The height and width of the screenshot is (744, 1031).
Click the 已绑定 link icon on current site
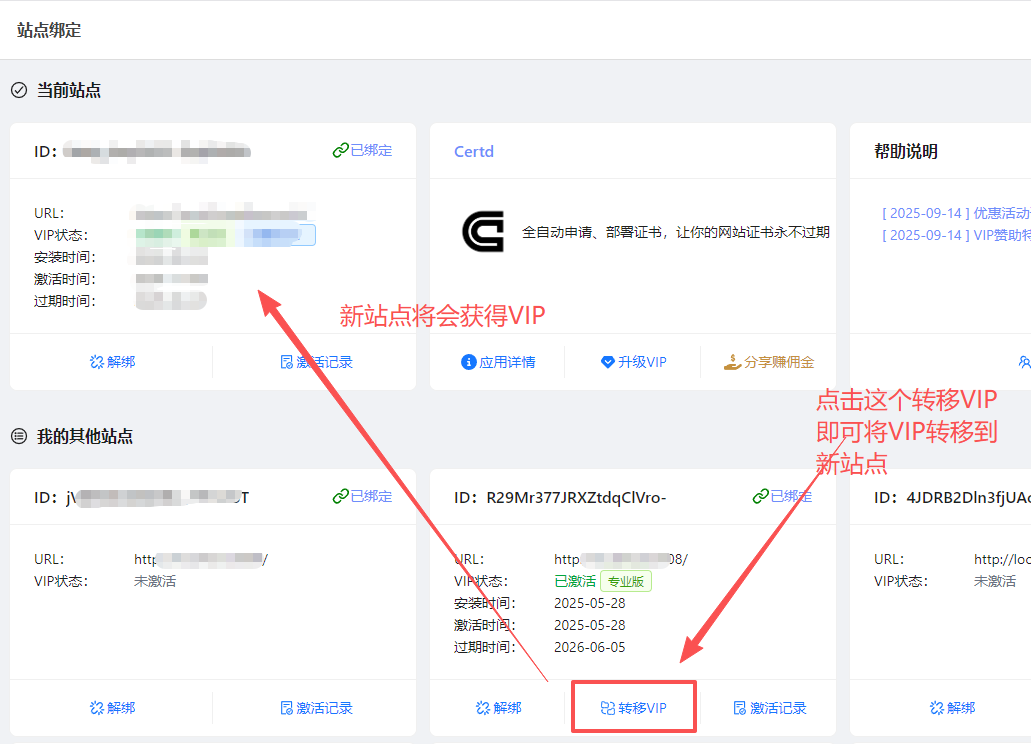click(x=340, y=151)
